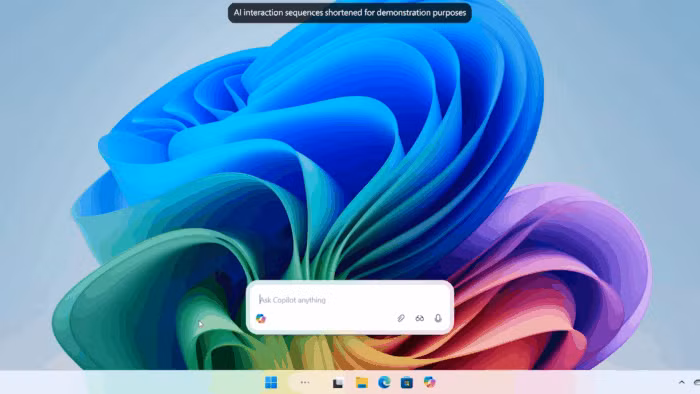Launch File Explorer from the taskbar
Screen dimensions: 700x394
362,382
